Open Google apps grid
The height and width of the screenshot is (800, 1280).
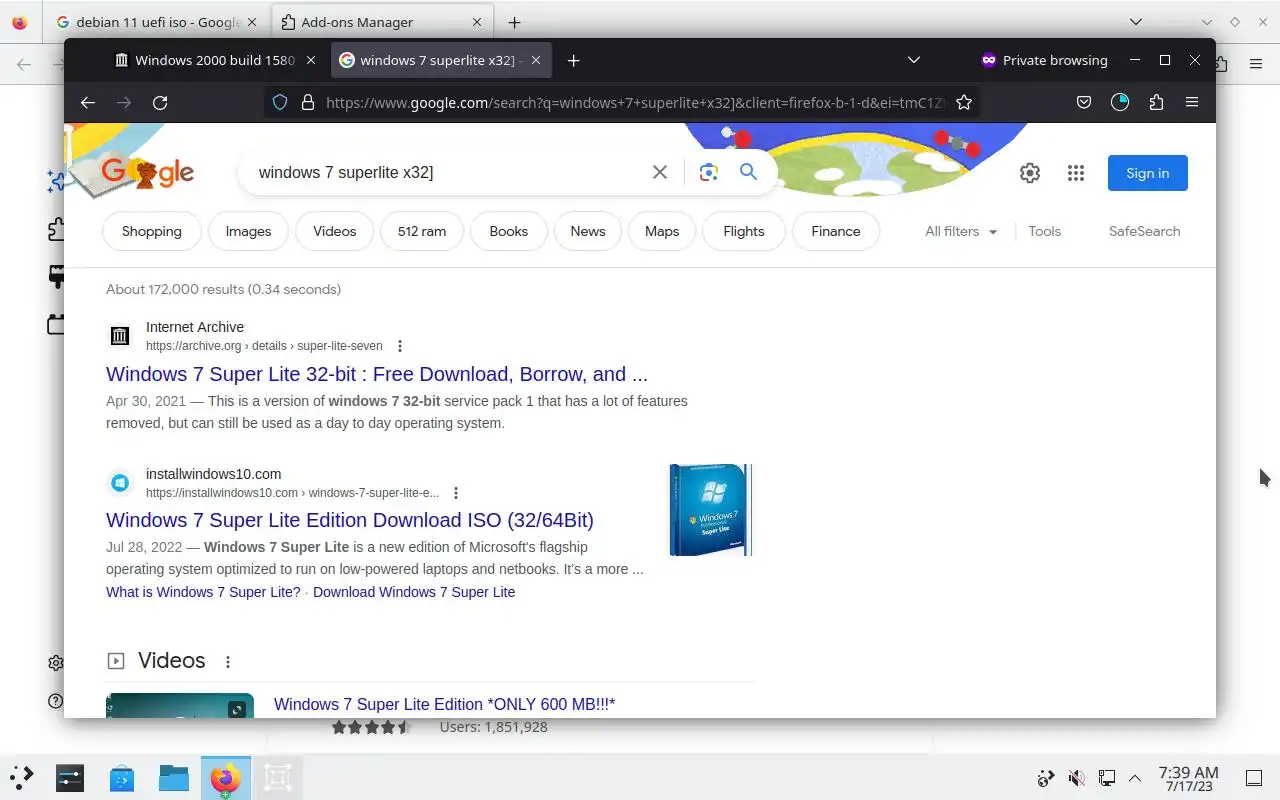[x=1076, y=173]
